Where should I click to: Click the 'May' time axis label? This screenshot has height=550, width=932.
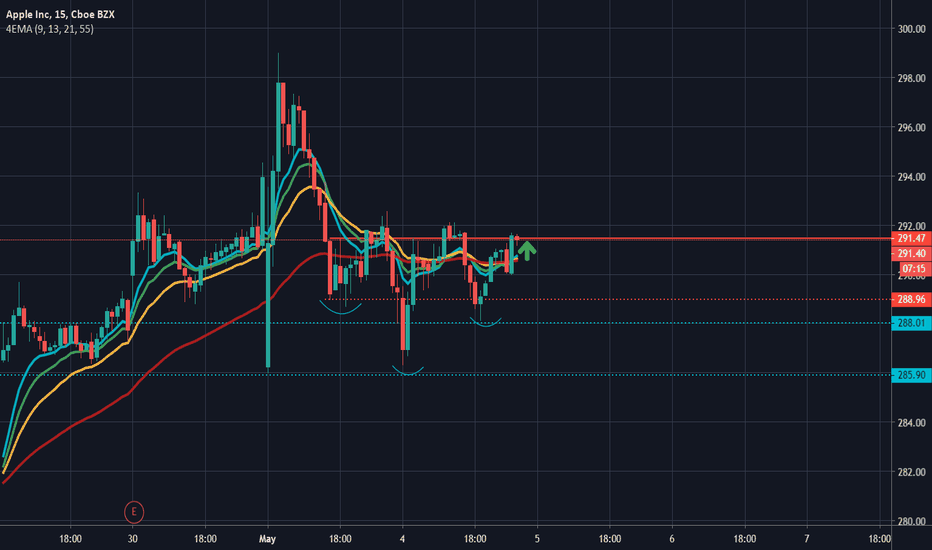pos(267,539)
